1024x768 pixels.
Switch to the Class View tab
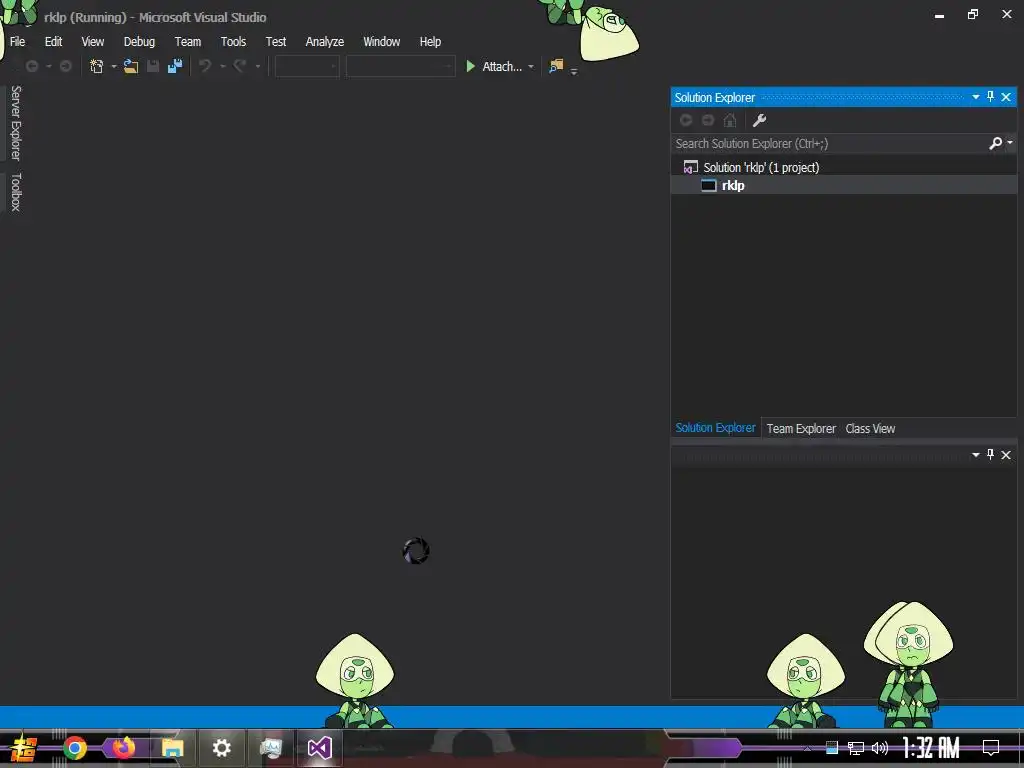tap(871, 429)
